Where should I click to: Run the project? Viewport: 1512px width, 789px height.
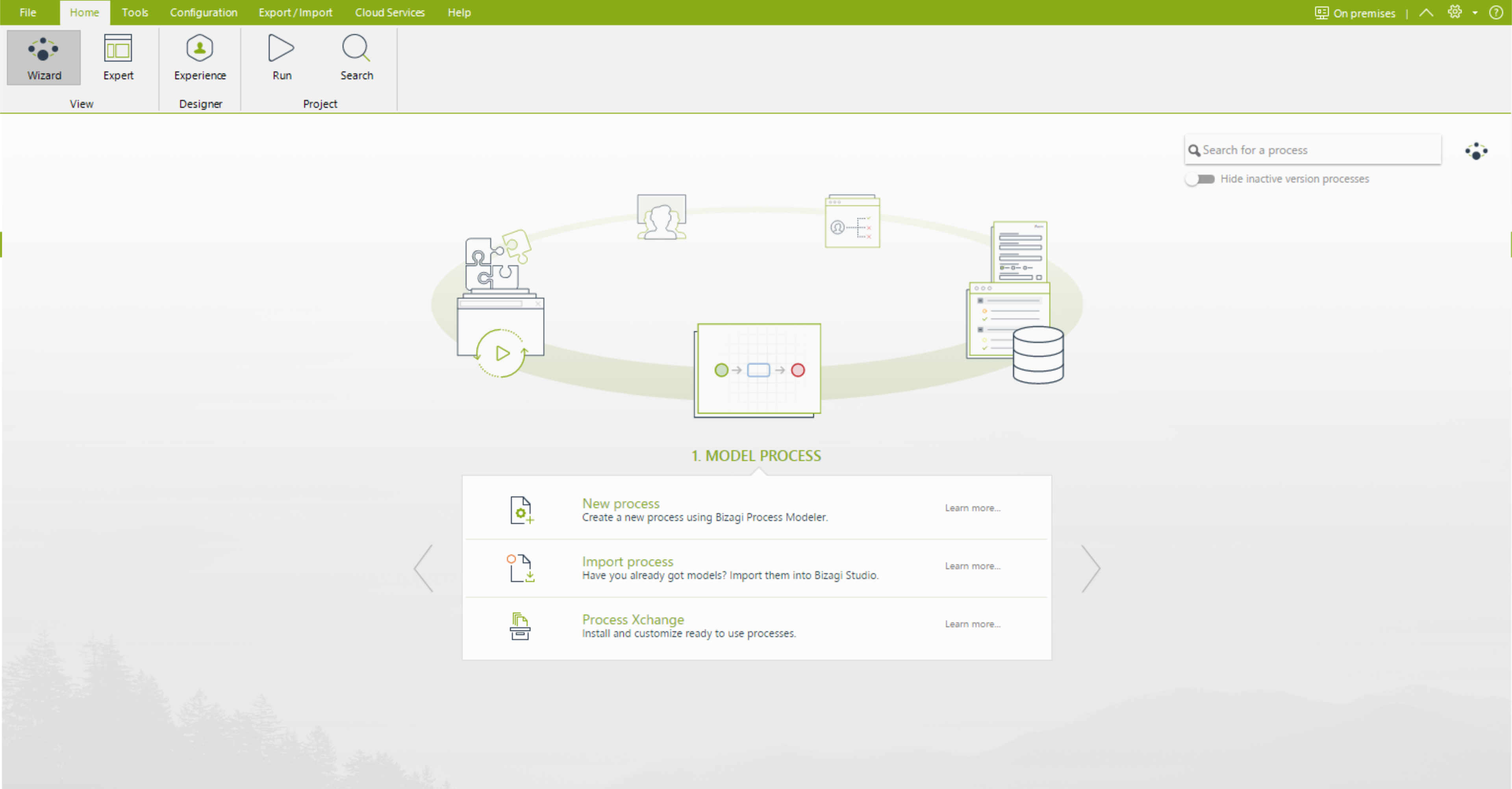click(x=281, y=57)
